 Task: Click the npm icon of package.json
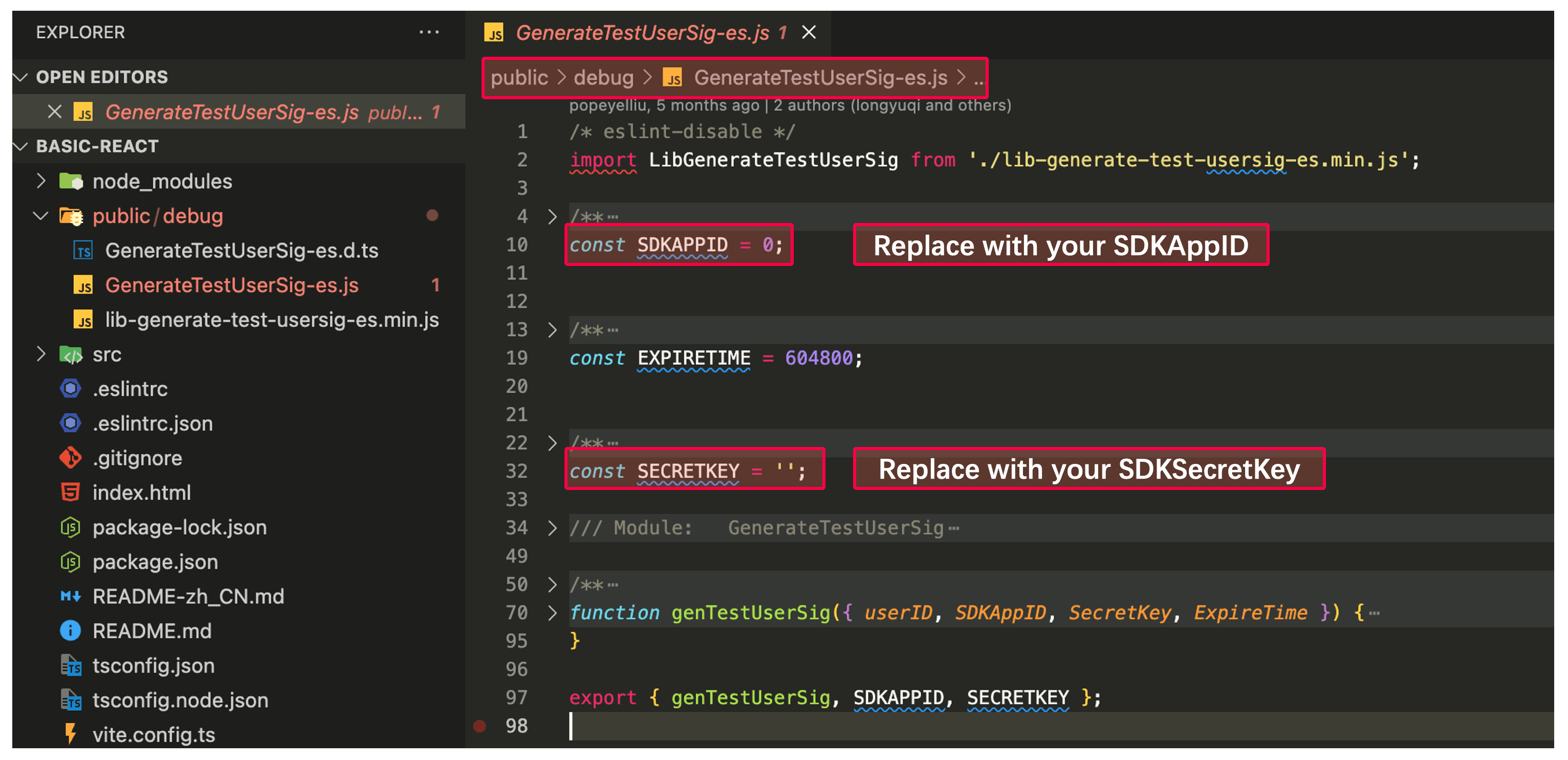tap(71, 562)
